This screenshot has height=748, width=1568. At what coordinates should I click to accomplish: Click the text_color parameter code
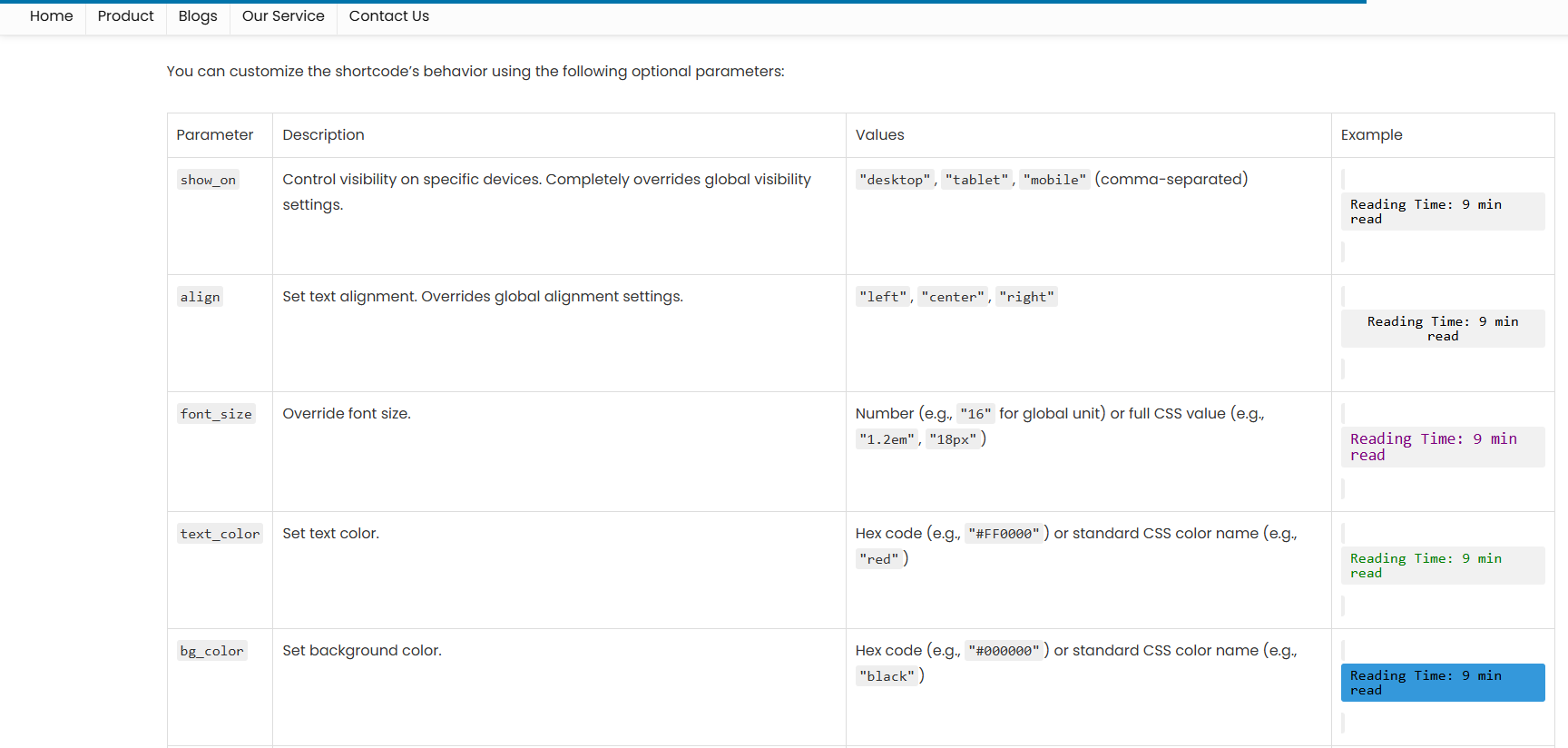tap(220, 534)
